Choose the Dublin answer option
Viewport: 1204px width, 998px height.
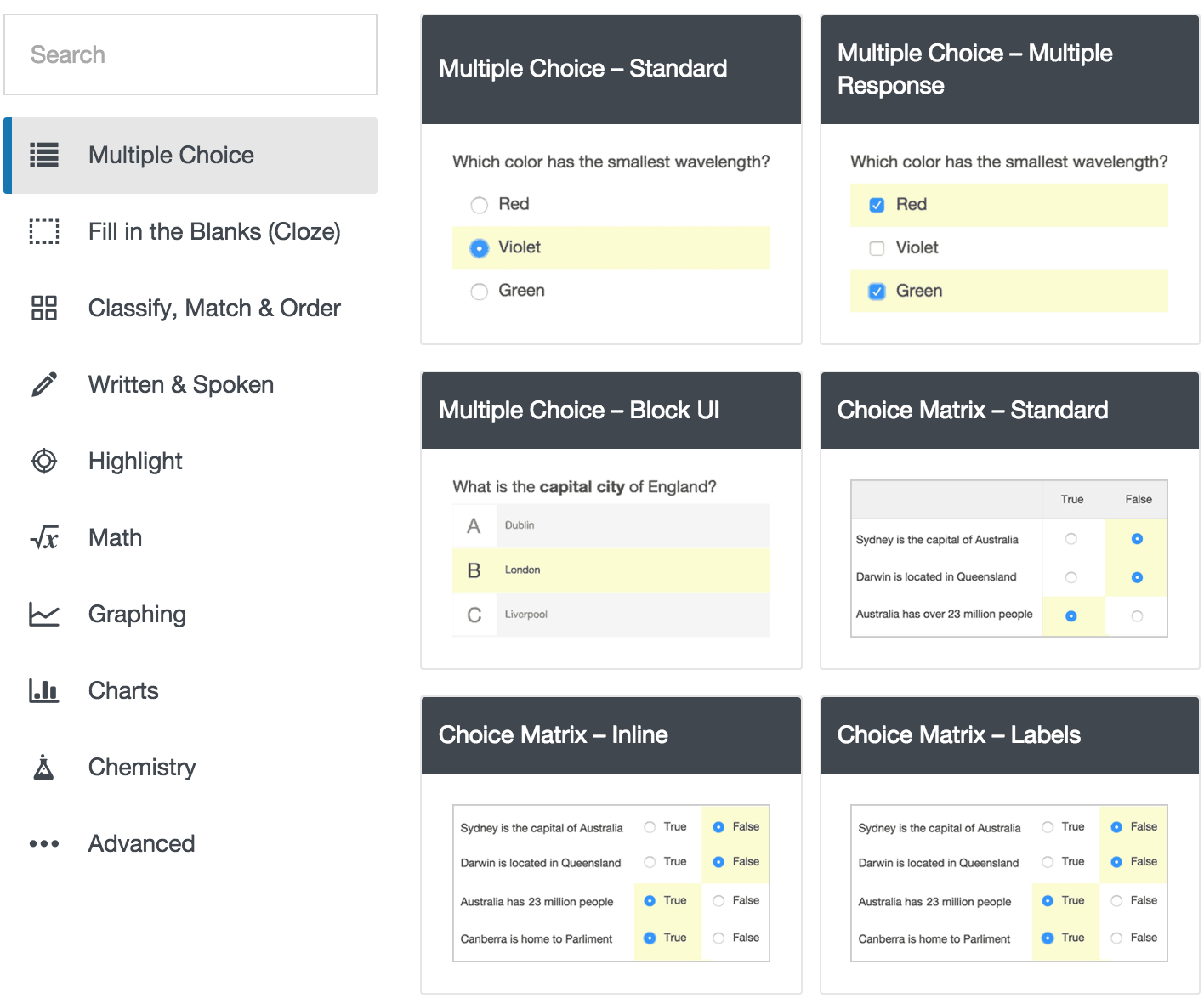click(x=611, y=525)
